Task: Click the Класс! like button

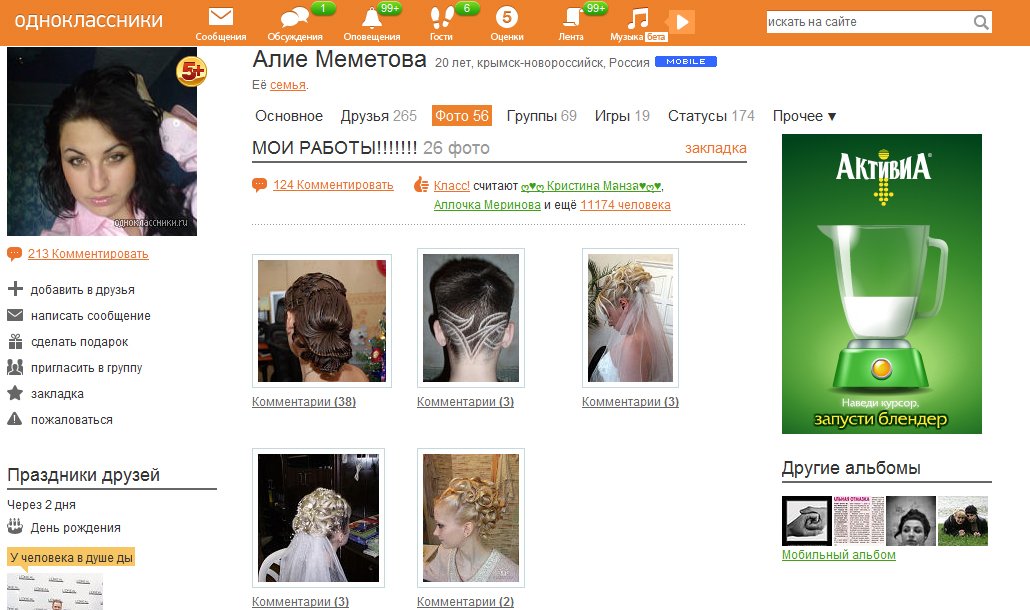Action: [x=451, y=185]
